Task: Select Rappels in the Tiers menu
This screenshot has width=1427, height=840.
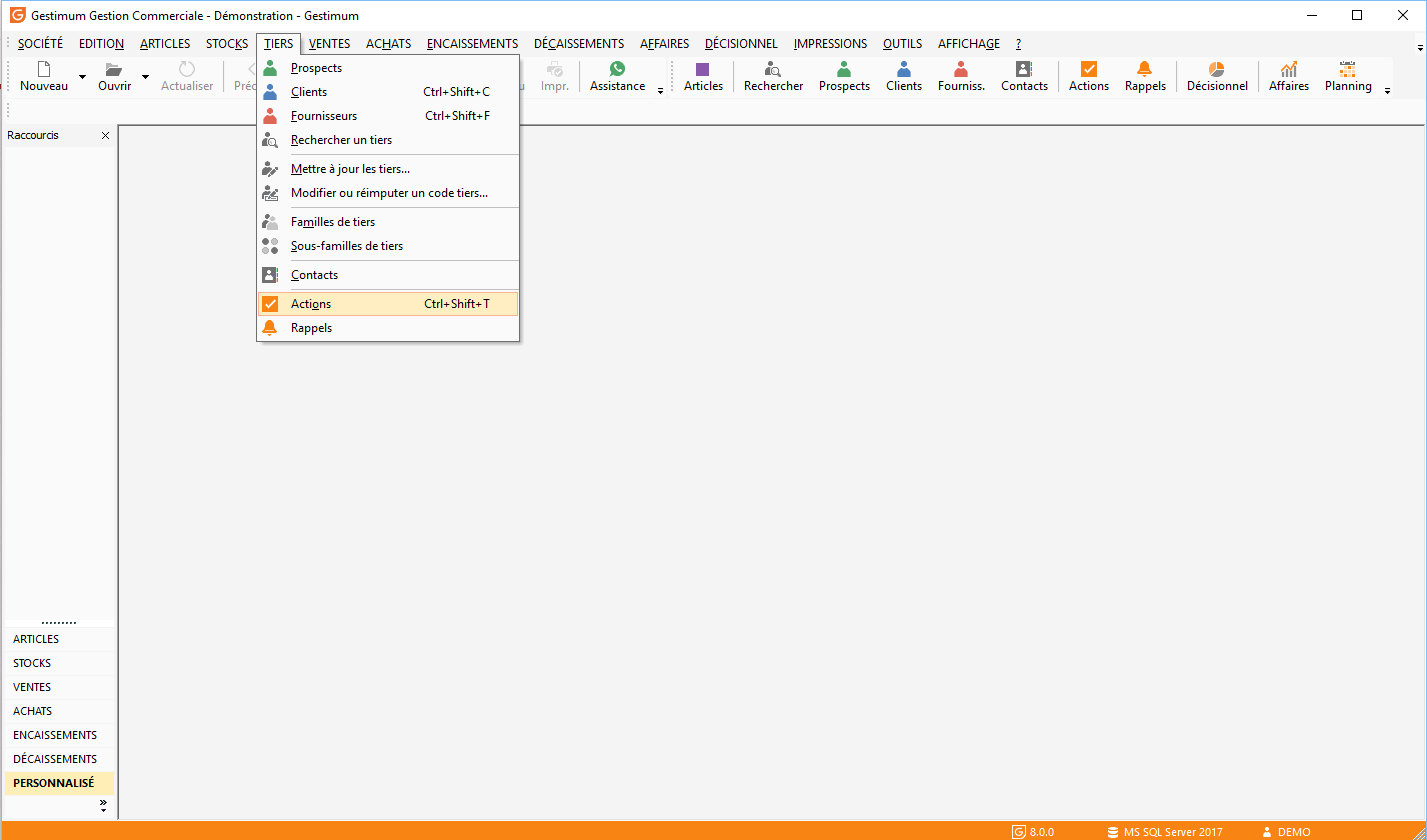Action: pos(388,328)
